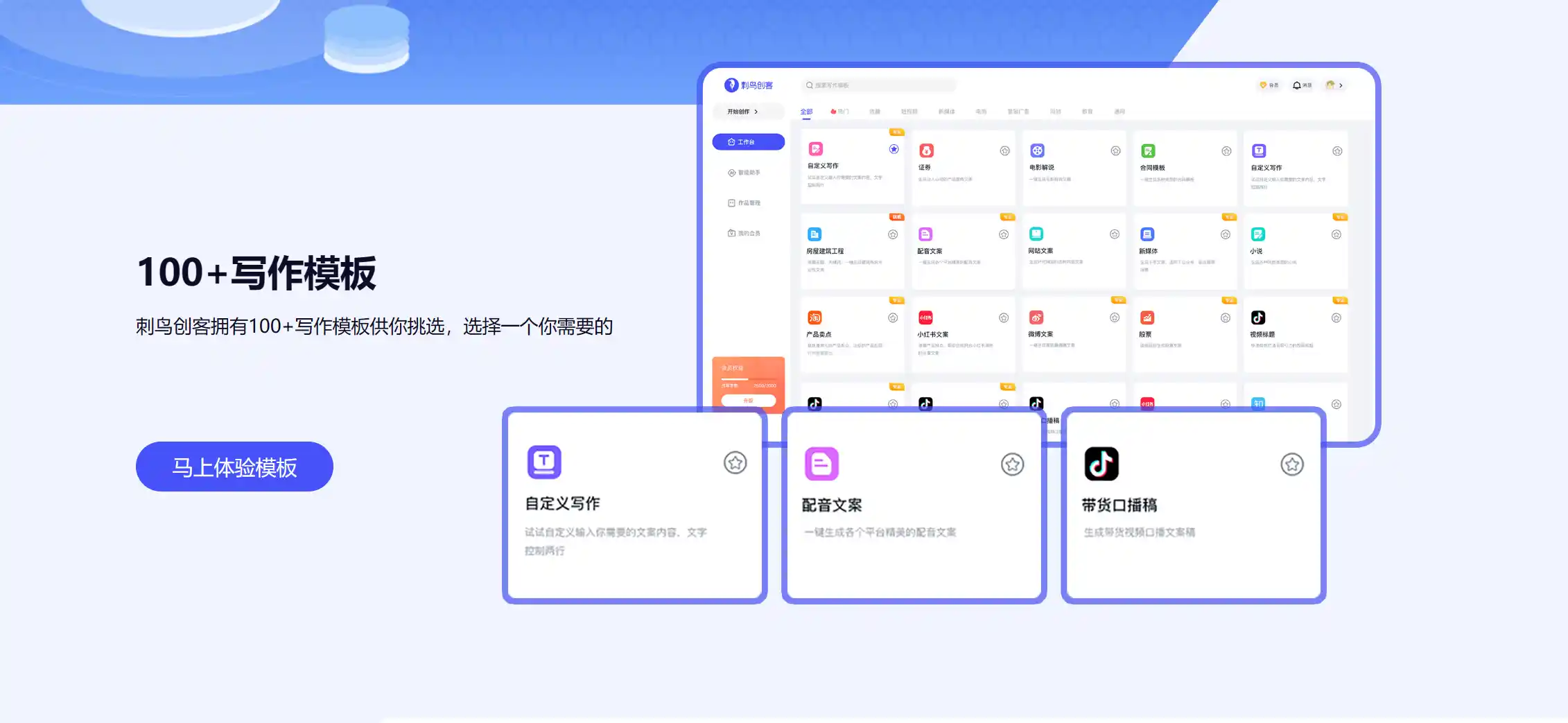
Task: Open the orange 股票 chart icon
Action: coord(1147,317)
